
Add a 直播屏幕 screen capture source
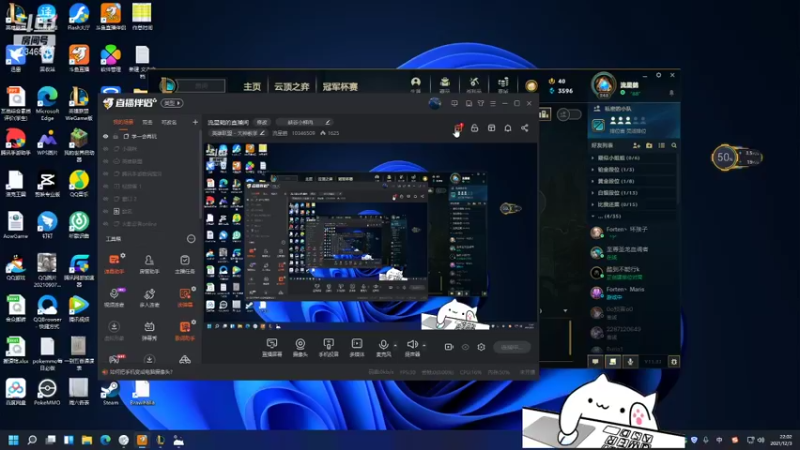tap(271, 347)
